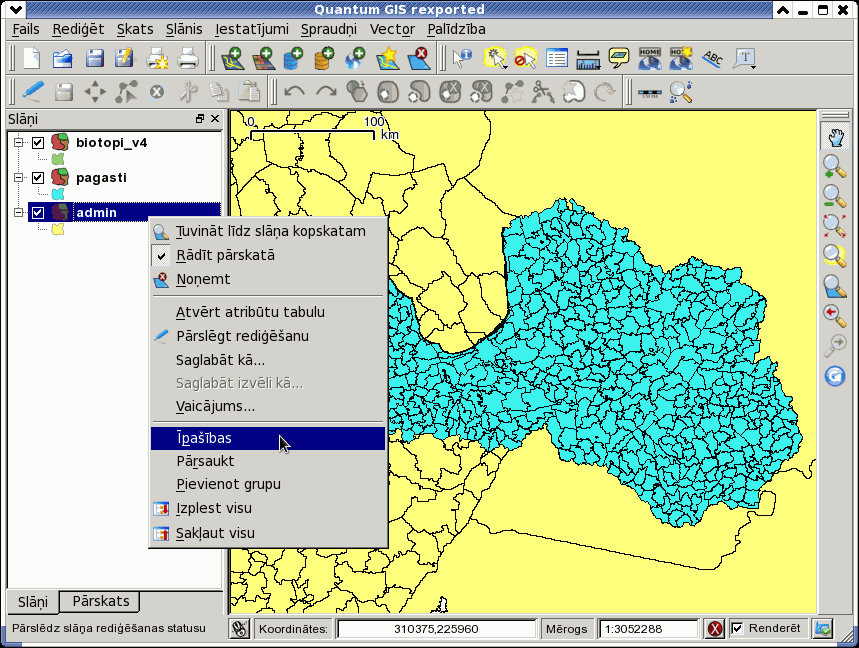859x648 pixels.
Task: Open a project using the folder icon
Action: 62,58
